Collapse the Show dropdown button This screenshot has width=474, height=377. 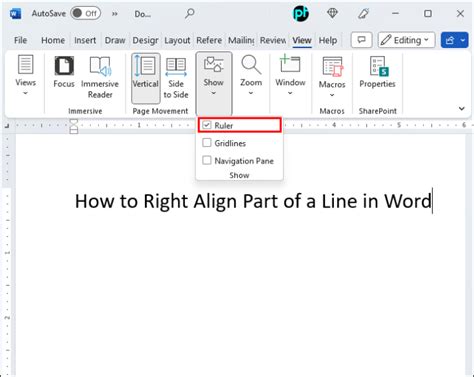214,83
